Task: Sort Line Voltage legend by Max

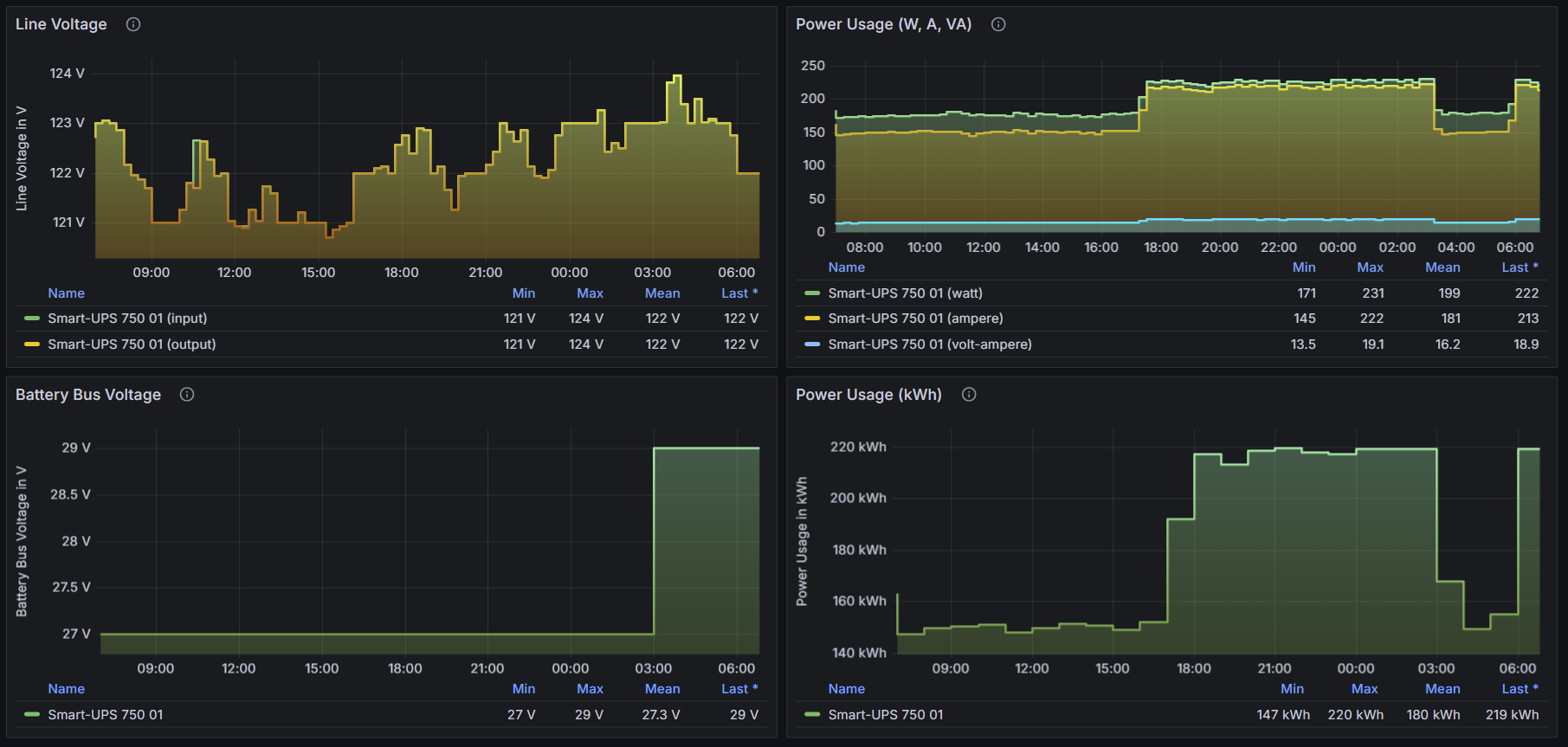Action: click(x=590, y=293)
